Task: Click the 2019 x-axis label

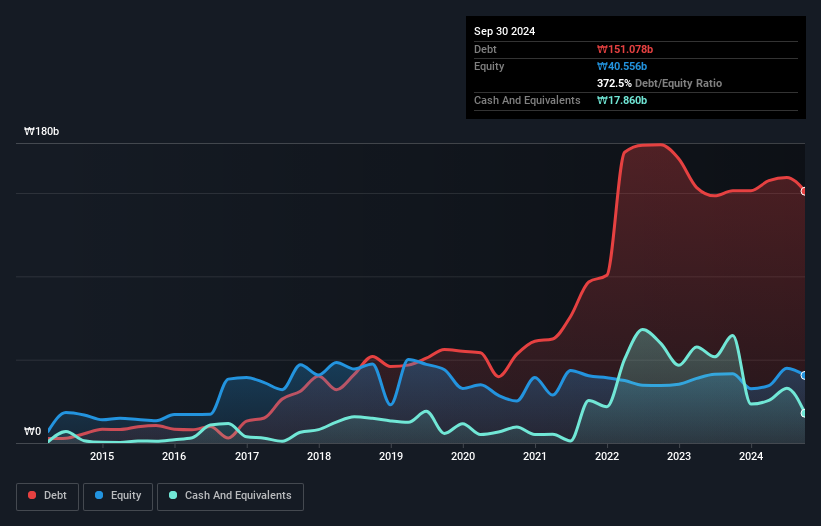Action: 391,456
